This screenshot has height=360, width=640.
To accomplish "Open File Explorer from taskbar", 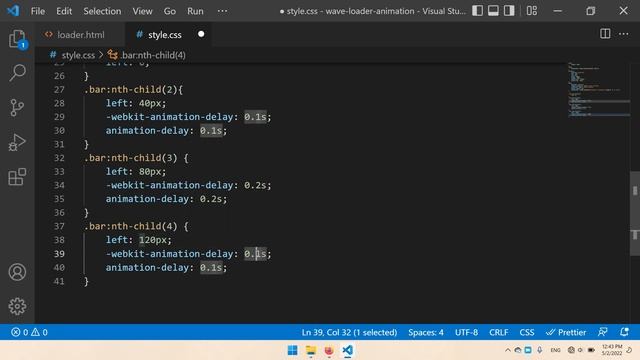I will tap(311, 350).
